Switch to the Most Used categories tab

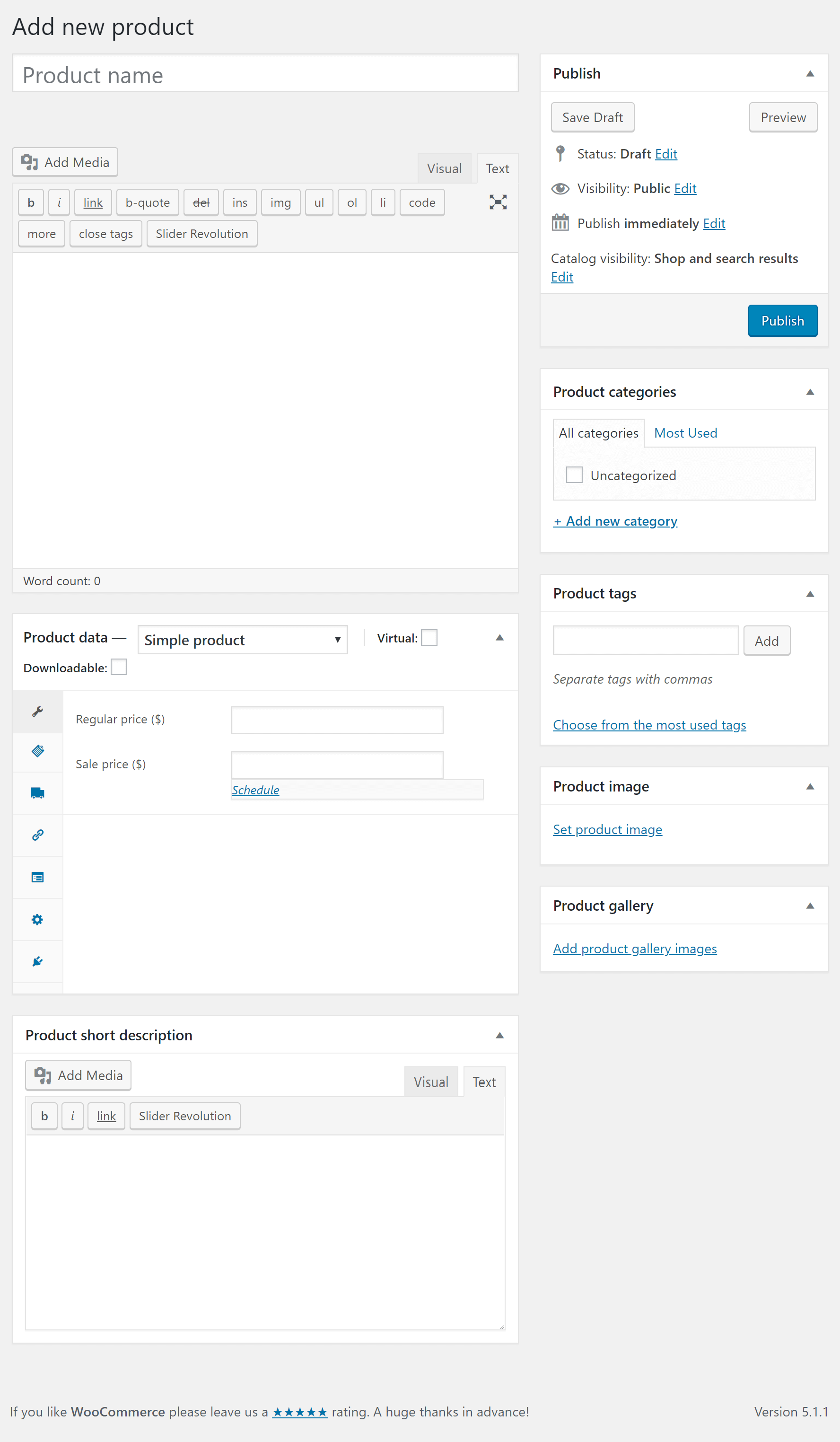[x=685, y=433]
